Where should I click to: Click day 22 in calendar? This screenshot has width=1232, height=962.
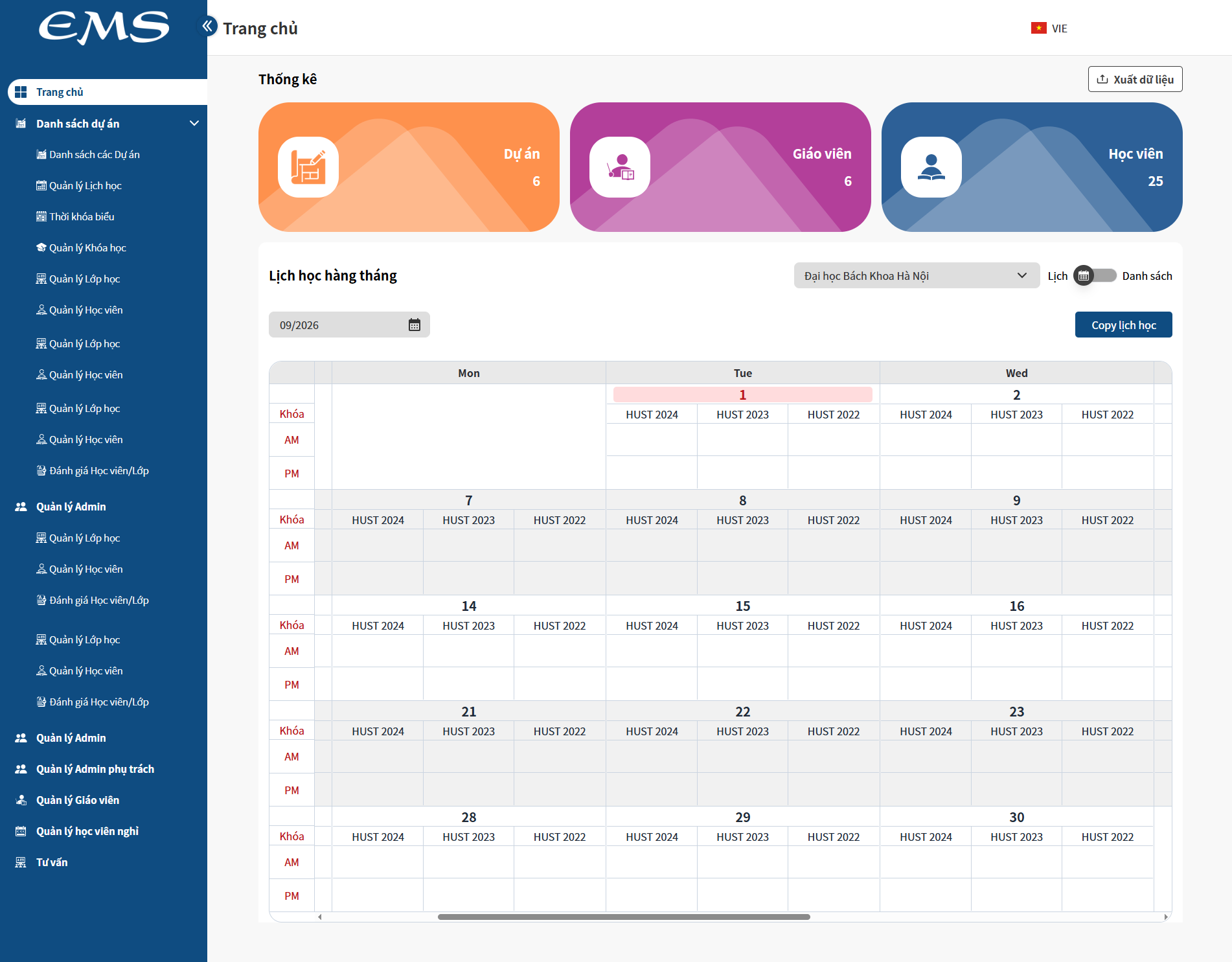click(742, 711)
